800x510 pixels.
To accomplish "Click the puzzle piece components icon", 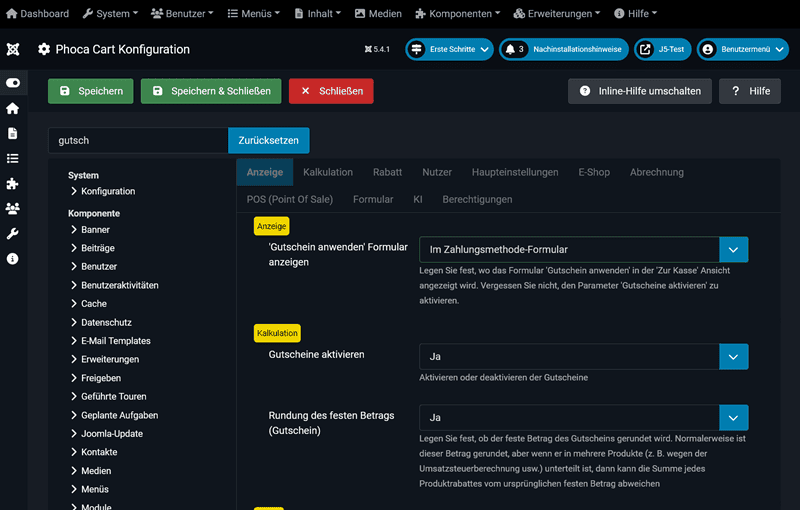I will tap(12, 183).
